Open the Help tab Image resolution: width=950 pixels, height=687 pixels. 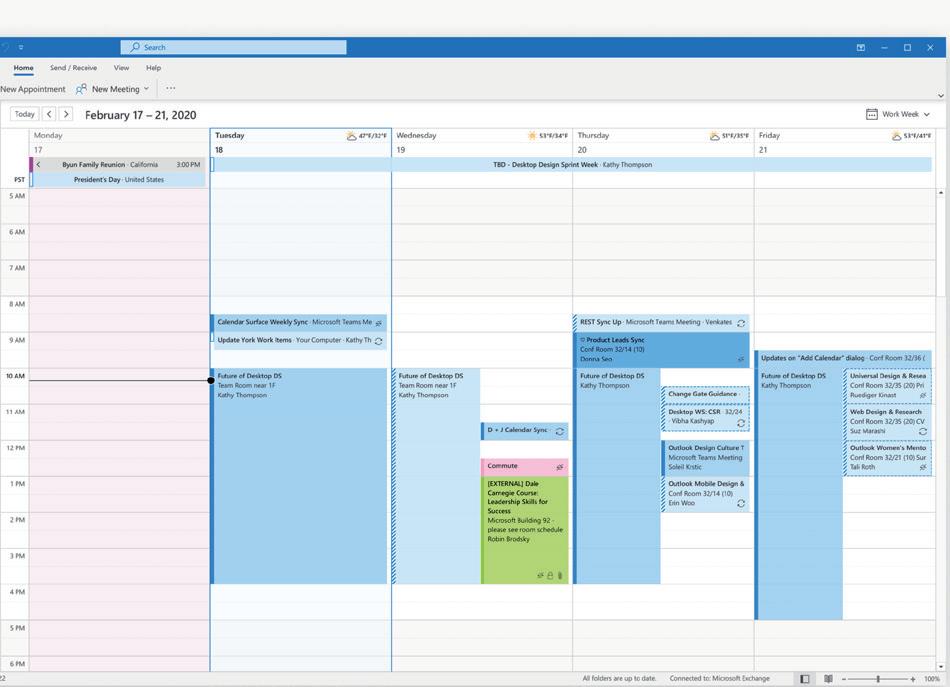pyautogui.click(x=153, y=68)
